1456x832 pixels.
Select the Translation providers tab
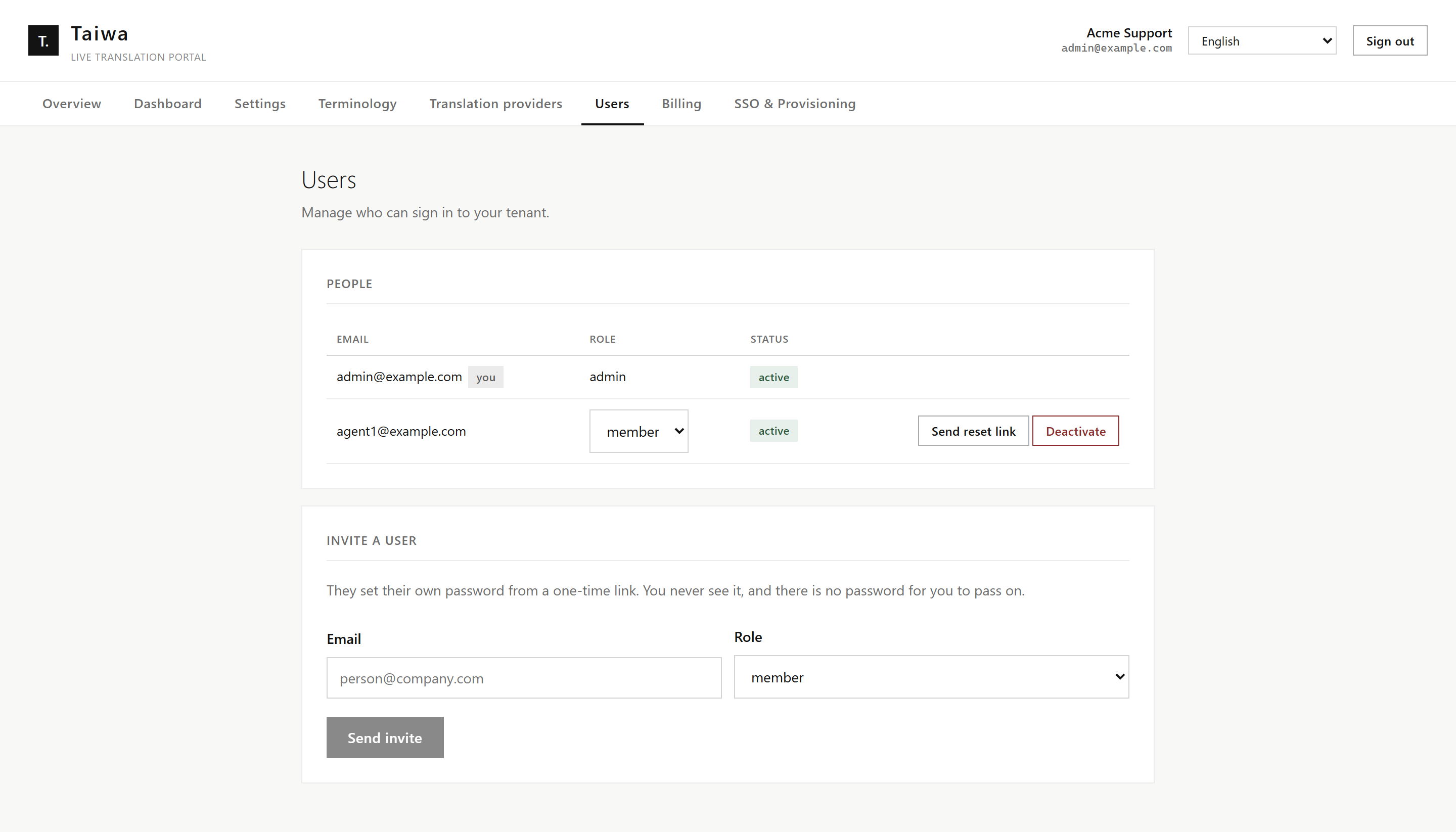(x=495, y=104)
